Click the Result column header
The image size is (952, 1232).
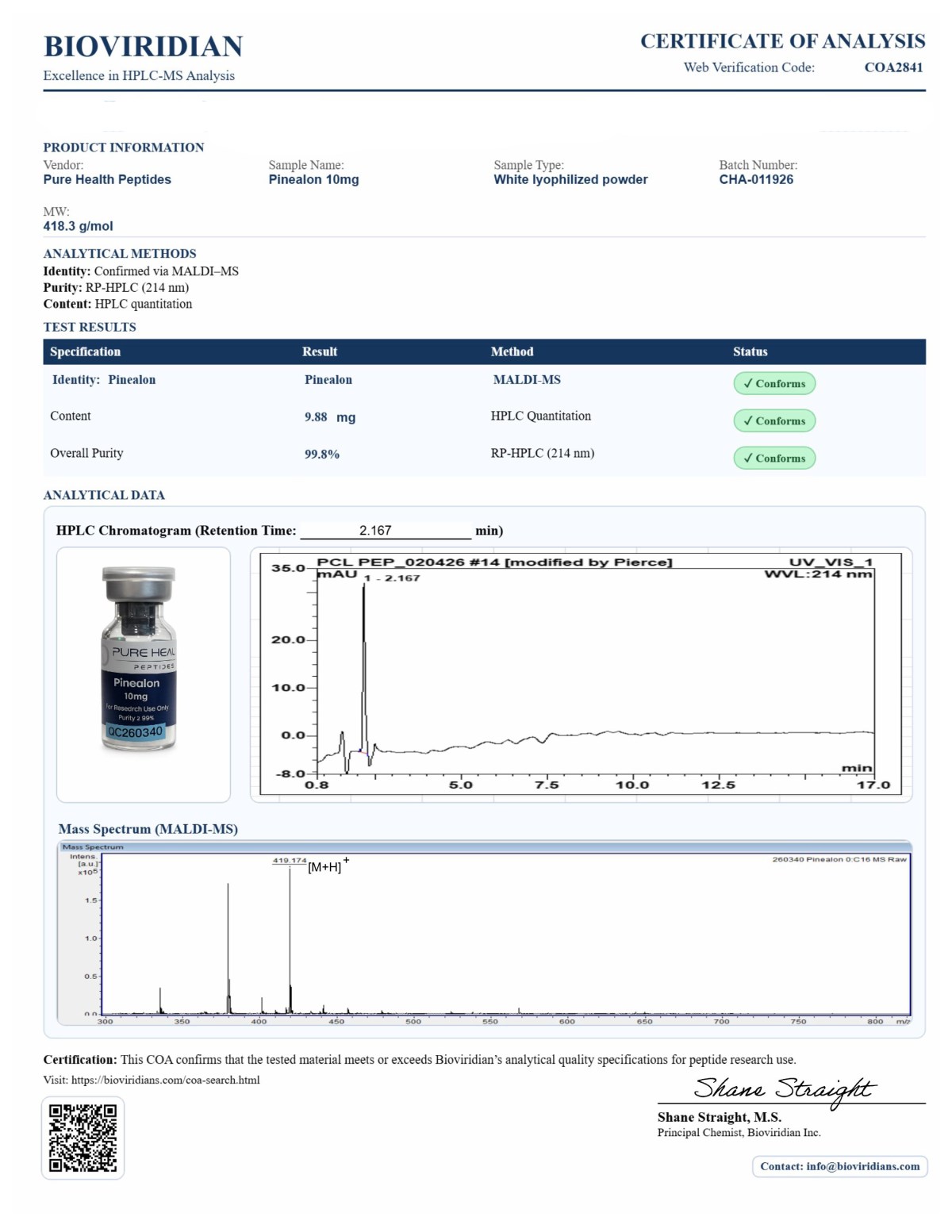pos(320,351)
